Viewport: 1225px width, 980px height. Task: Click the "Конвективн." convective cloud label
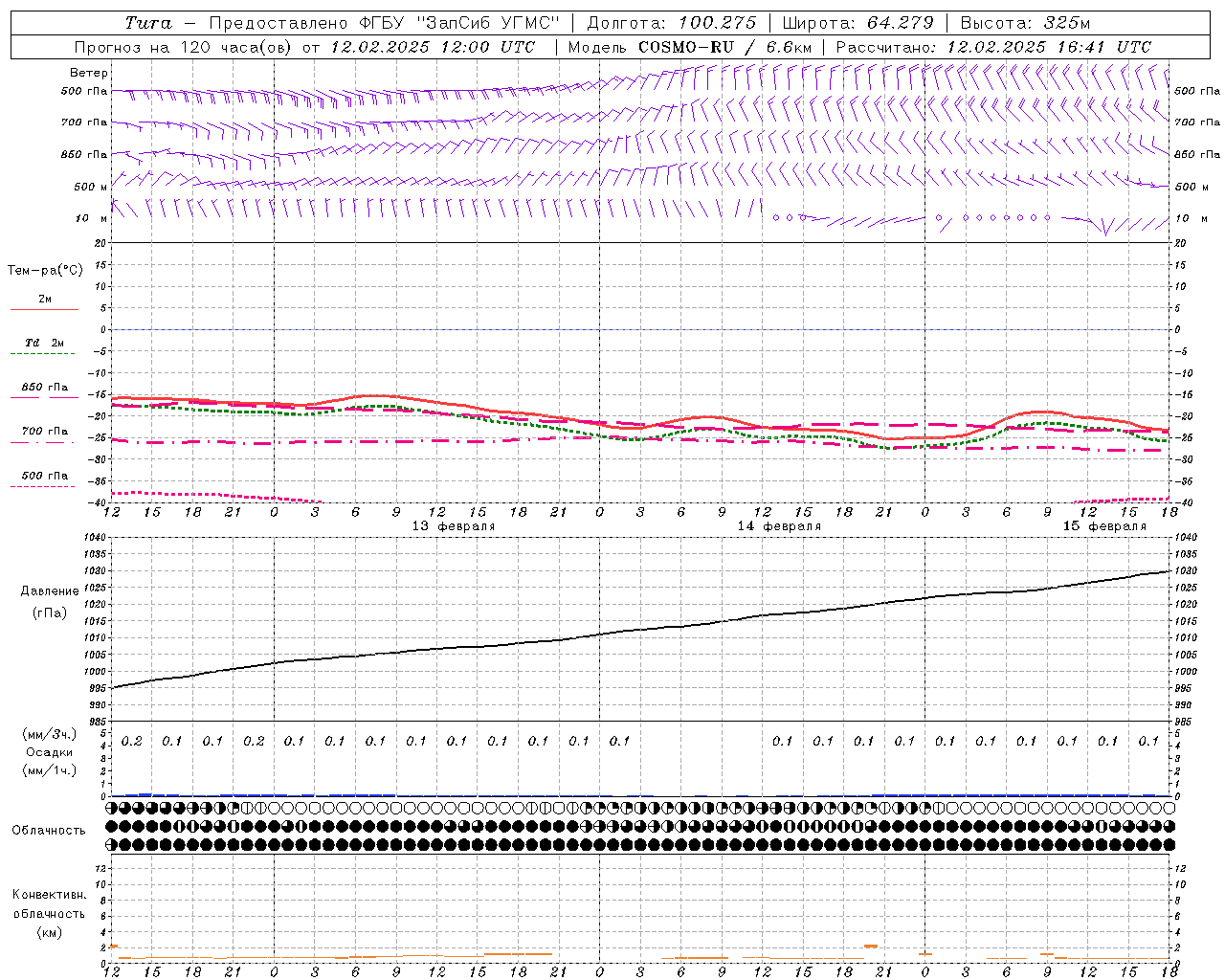49,895
